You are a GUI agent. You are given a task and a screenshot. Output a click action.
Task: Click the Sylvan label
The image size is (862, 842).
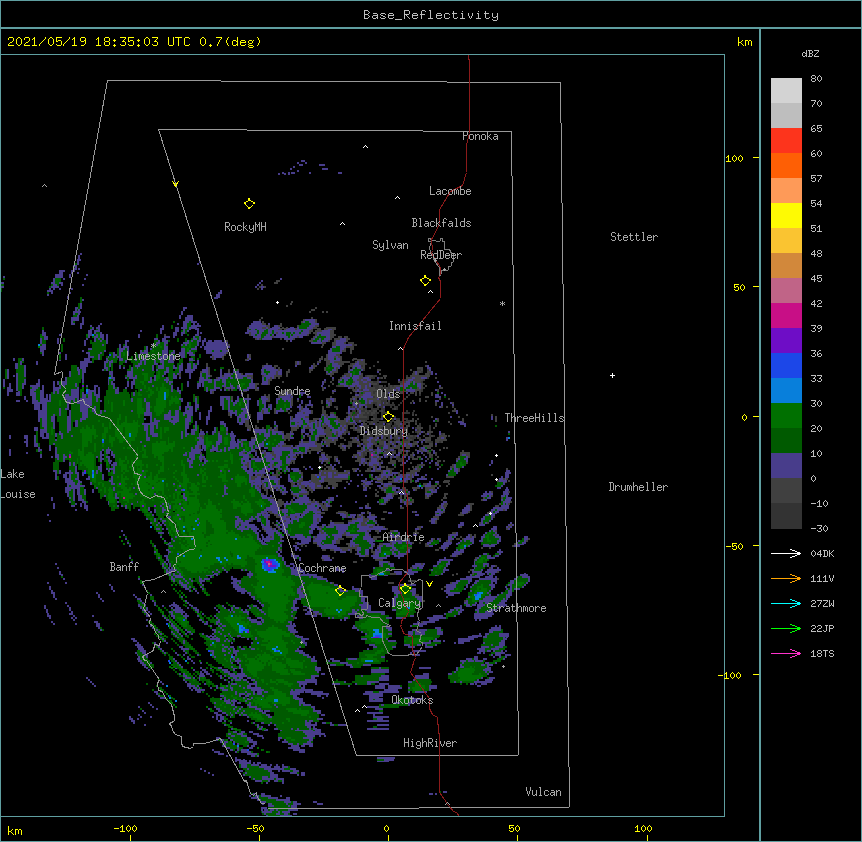click(390, 245)
